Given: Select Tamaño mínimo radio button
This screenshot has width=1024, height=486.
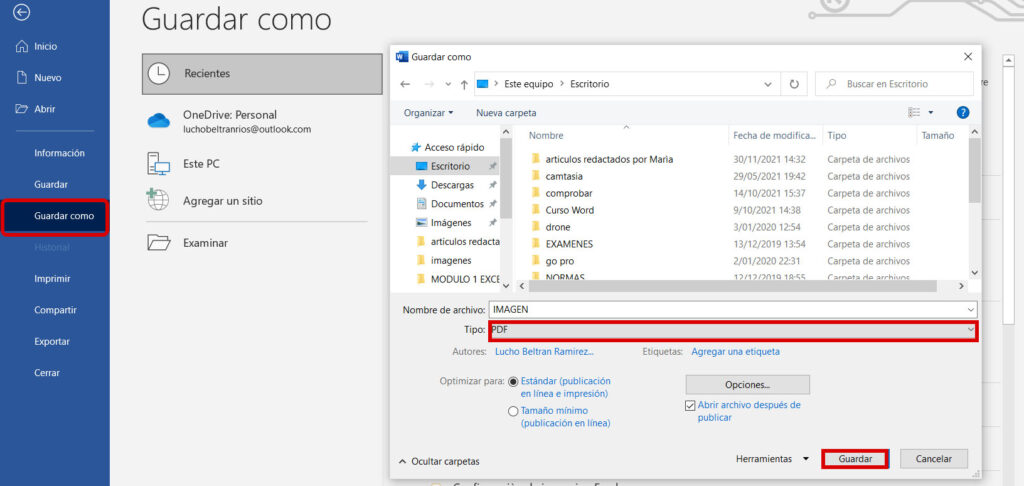Looking at the screenshot, I should pyautogui.click(x=514, y=411).
